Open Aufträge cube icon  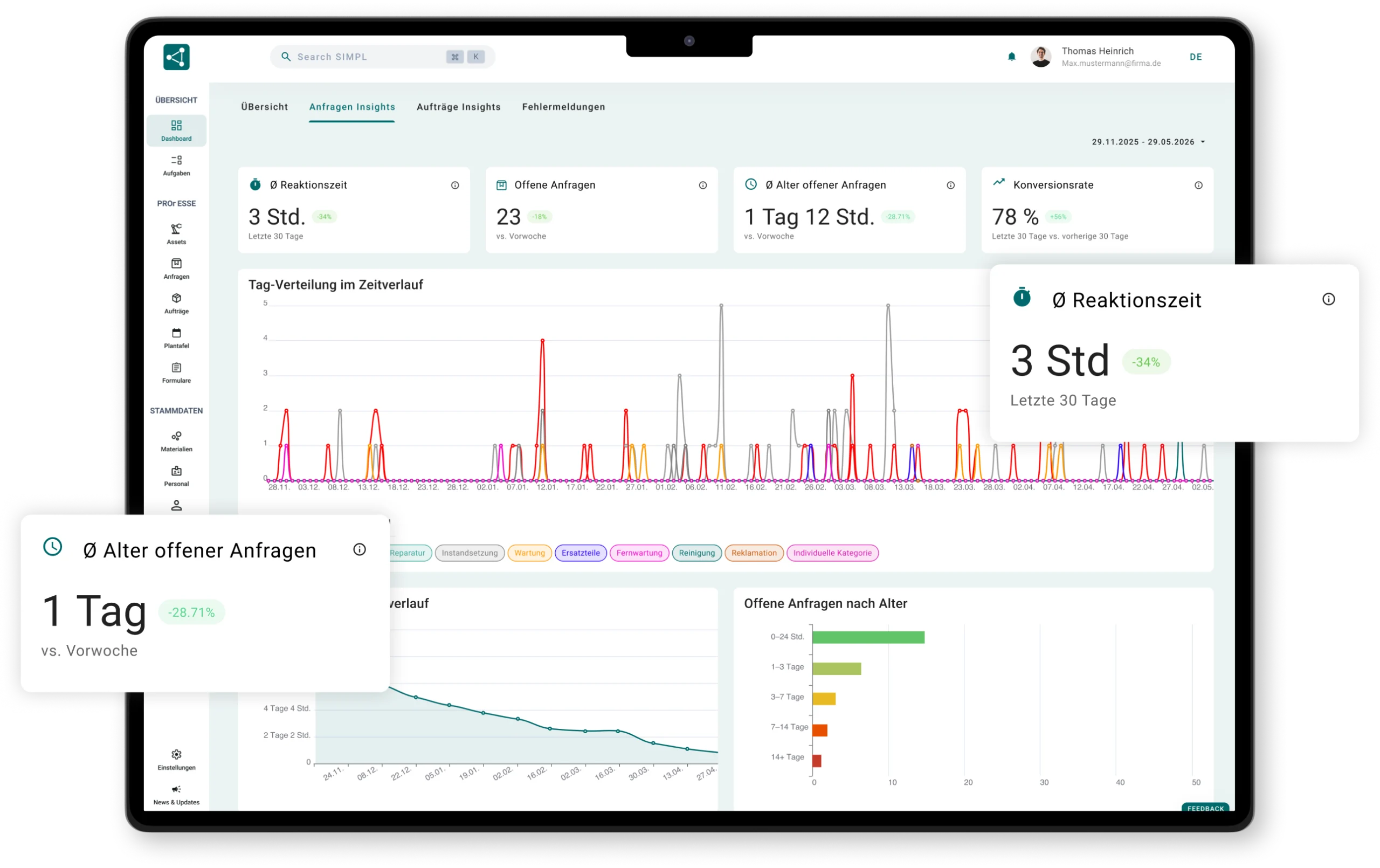pyautogui.click(x=176, y=304)
